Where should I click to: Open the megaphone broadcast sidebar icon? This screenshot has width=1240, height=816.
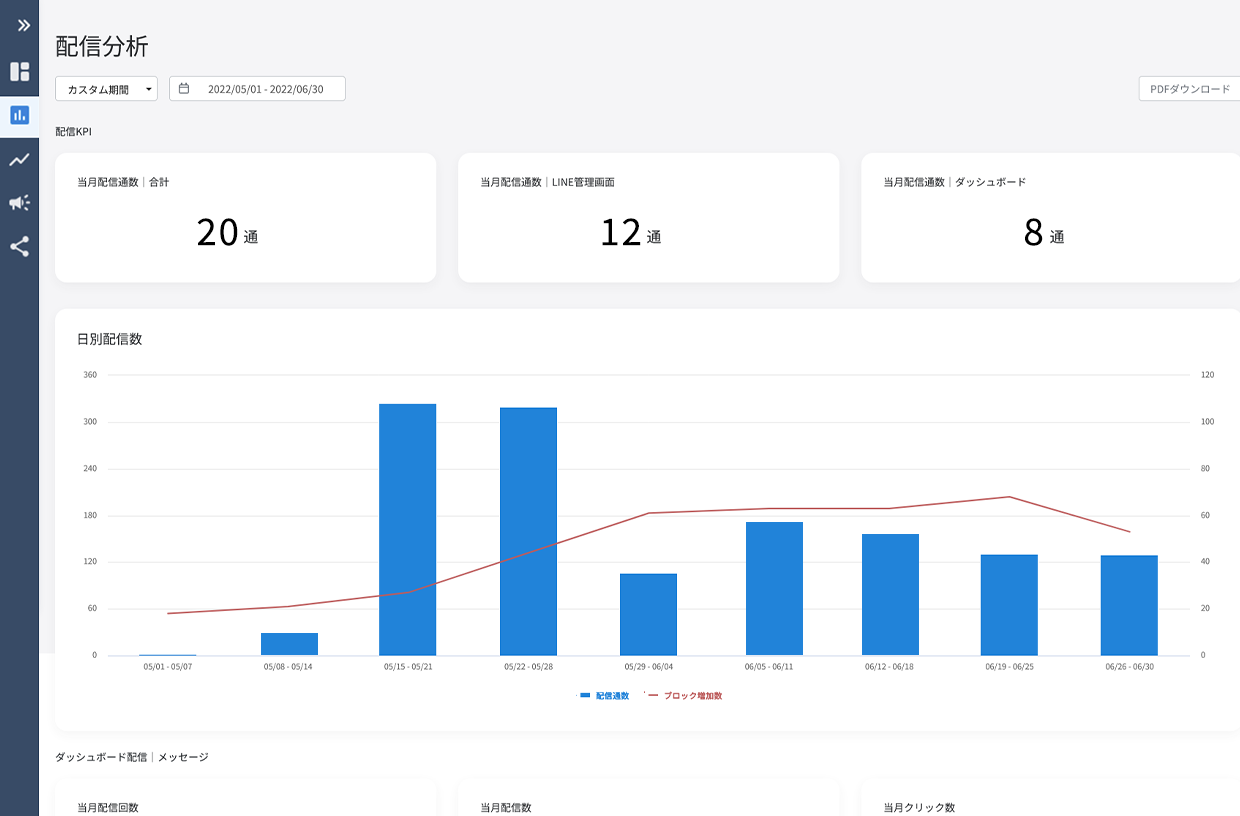[19, 203]
